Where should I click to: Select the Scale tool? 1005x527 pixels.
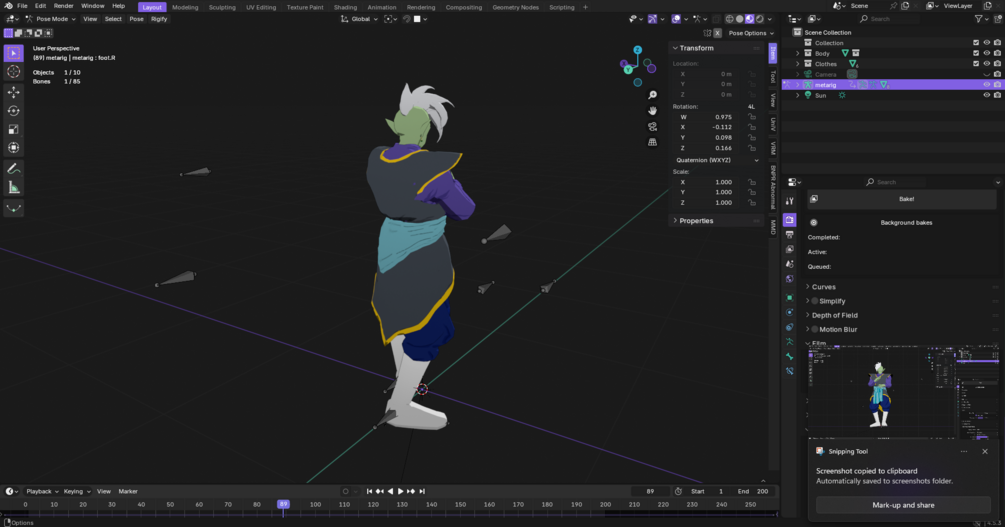13,130
